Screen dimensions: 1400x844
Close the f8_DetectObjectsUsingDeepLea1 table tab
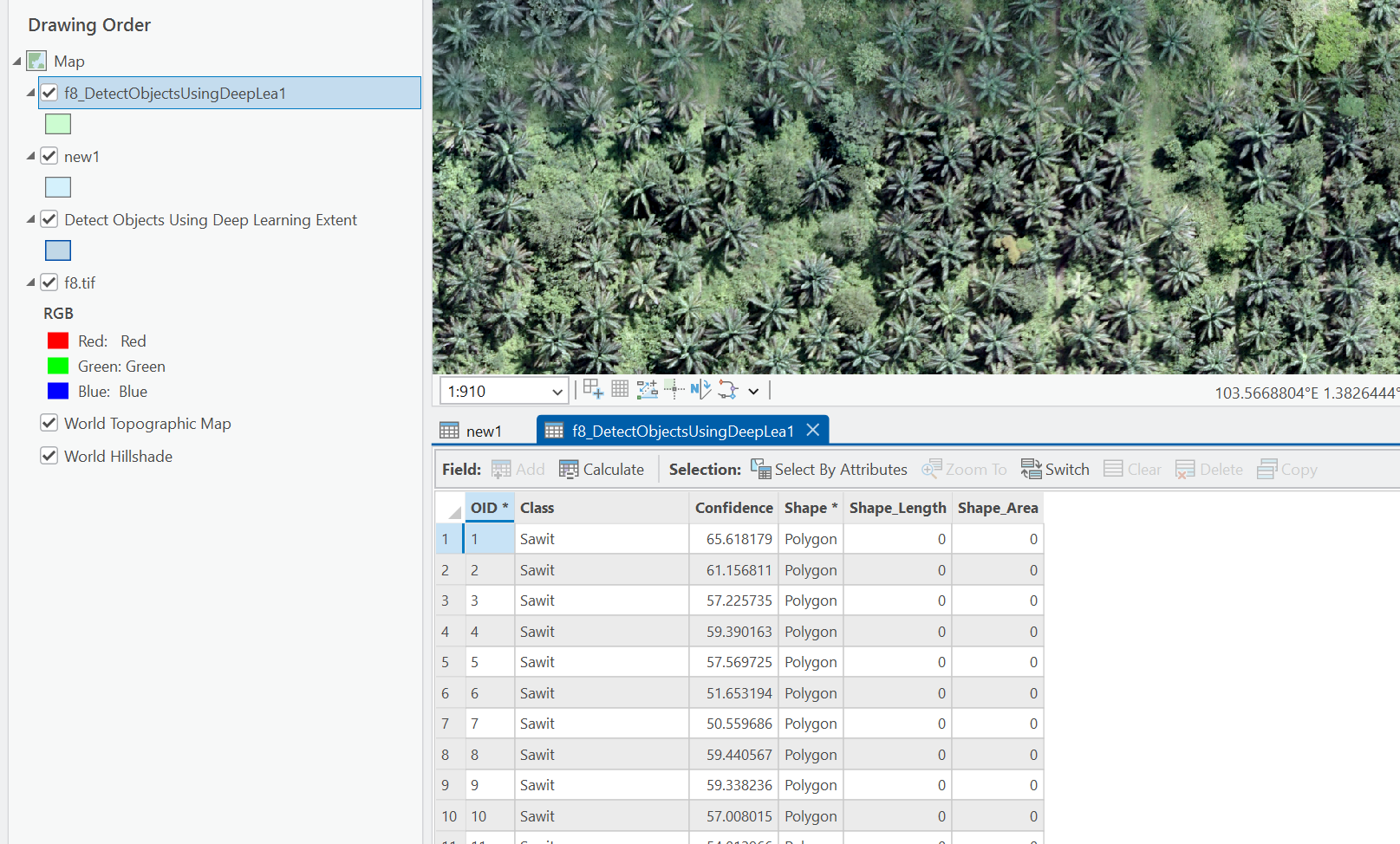point(813,430)
